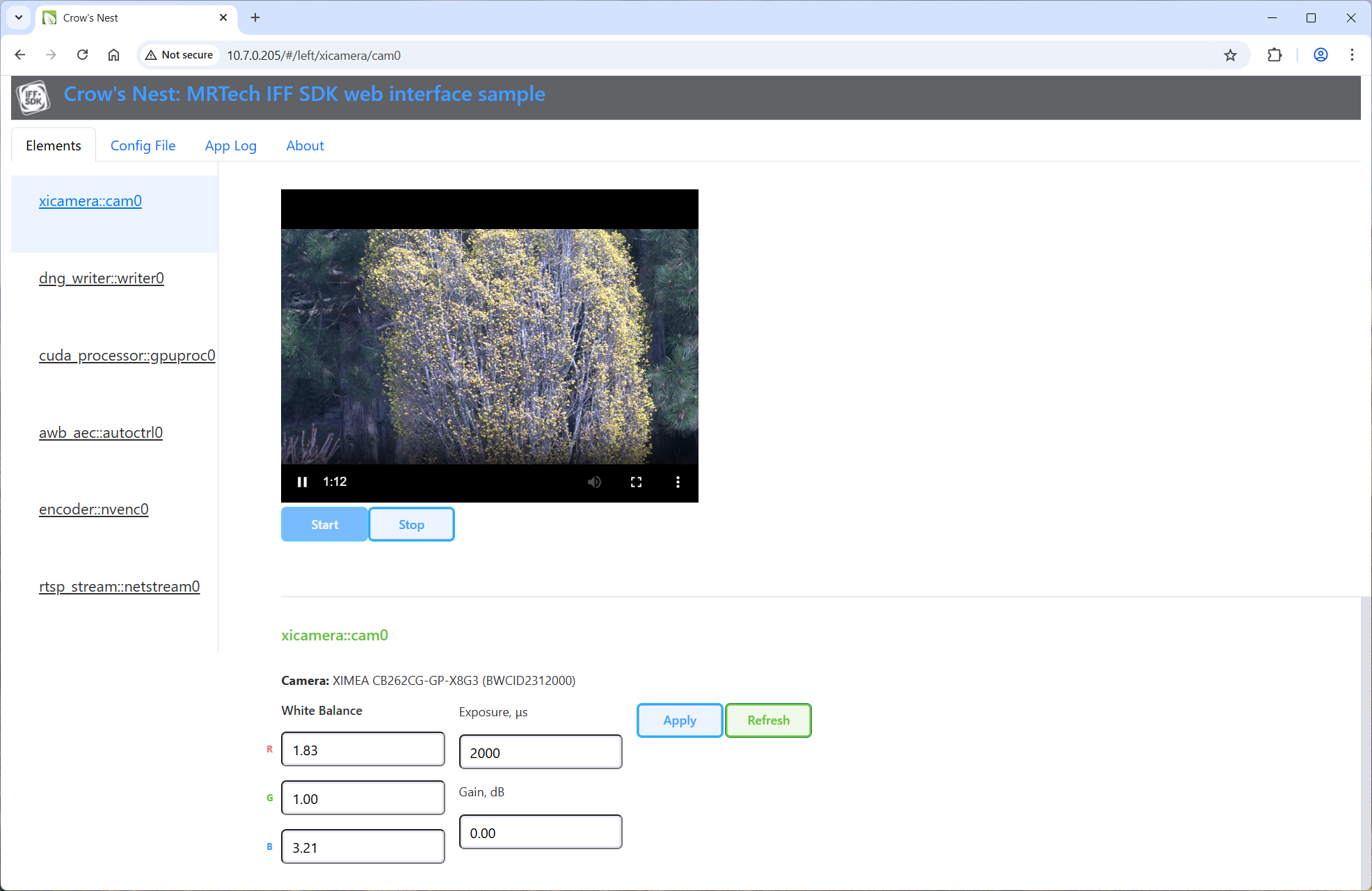The width and height of the screenshot is (1372, 891).
Task: Mute the video player volume
Action: point(594,482)
